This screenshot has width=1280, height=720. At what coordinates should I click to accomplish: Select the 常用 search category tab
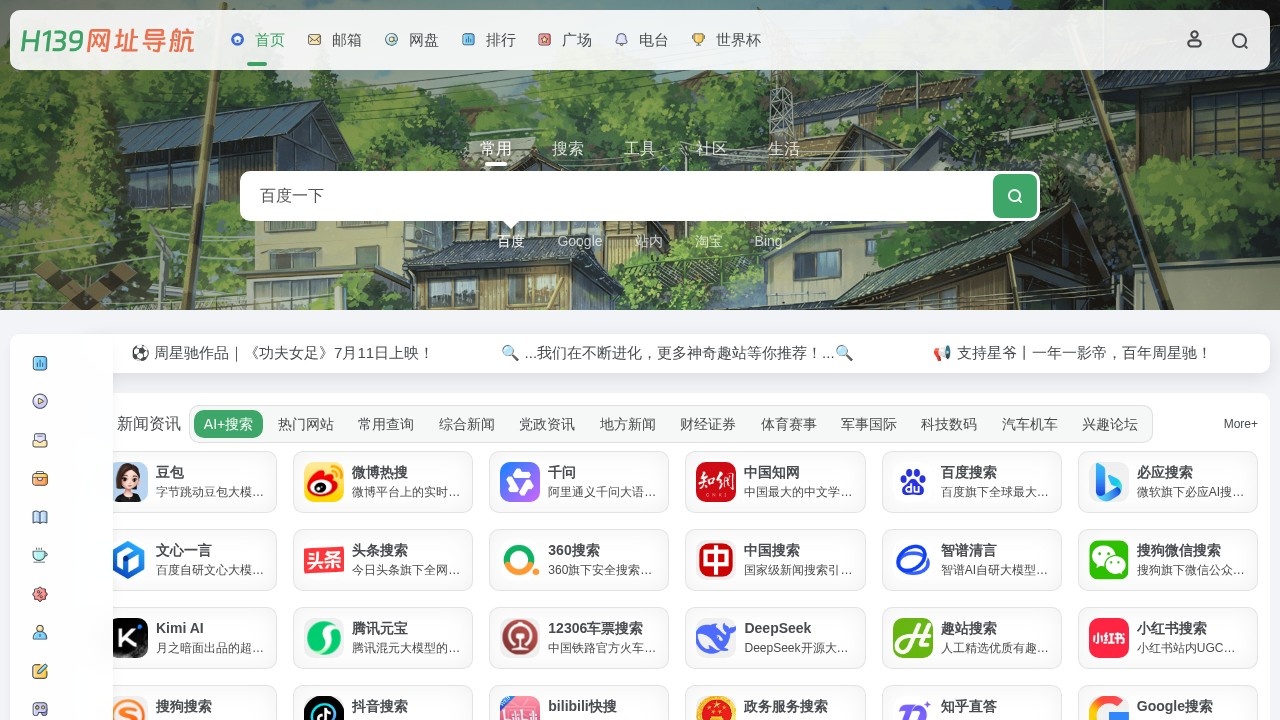[x=496, y=148]
